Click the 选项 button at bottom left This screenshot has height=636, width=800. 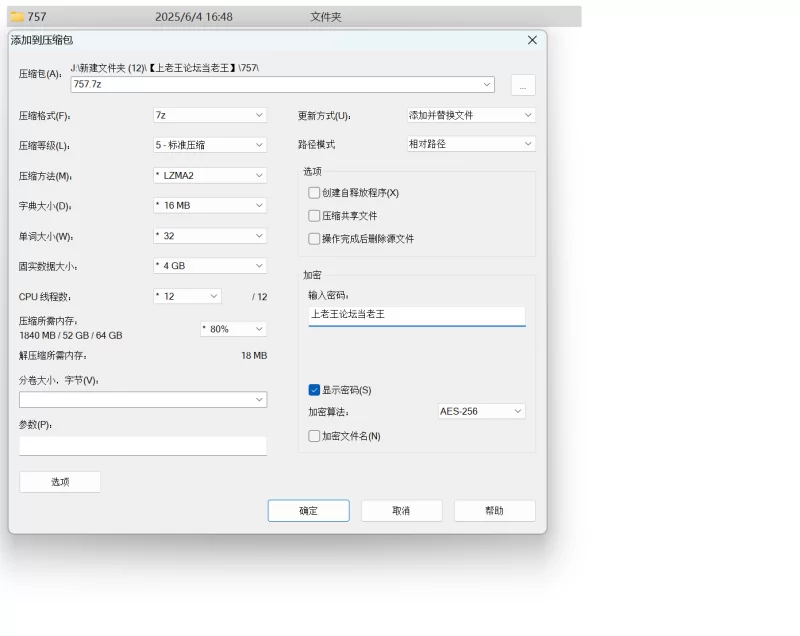(x=60, y=482)
